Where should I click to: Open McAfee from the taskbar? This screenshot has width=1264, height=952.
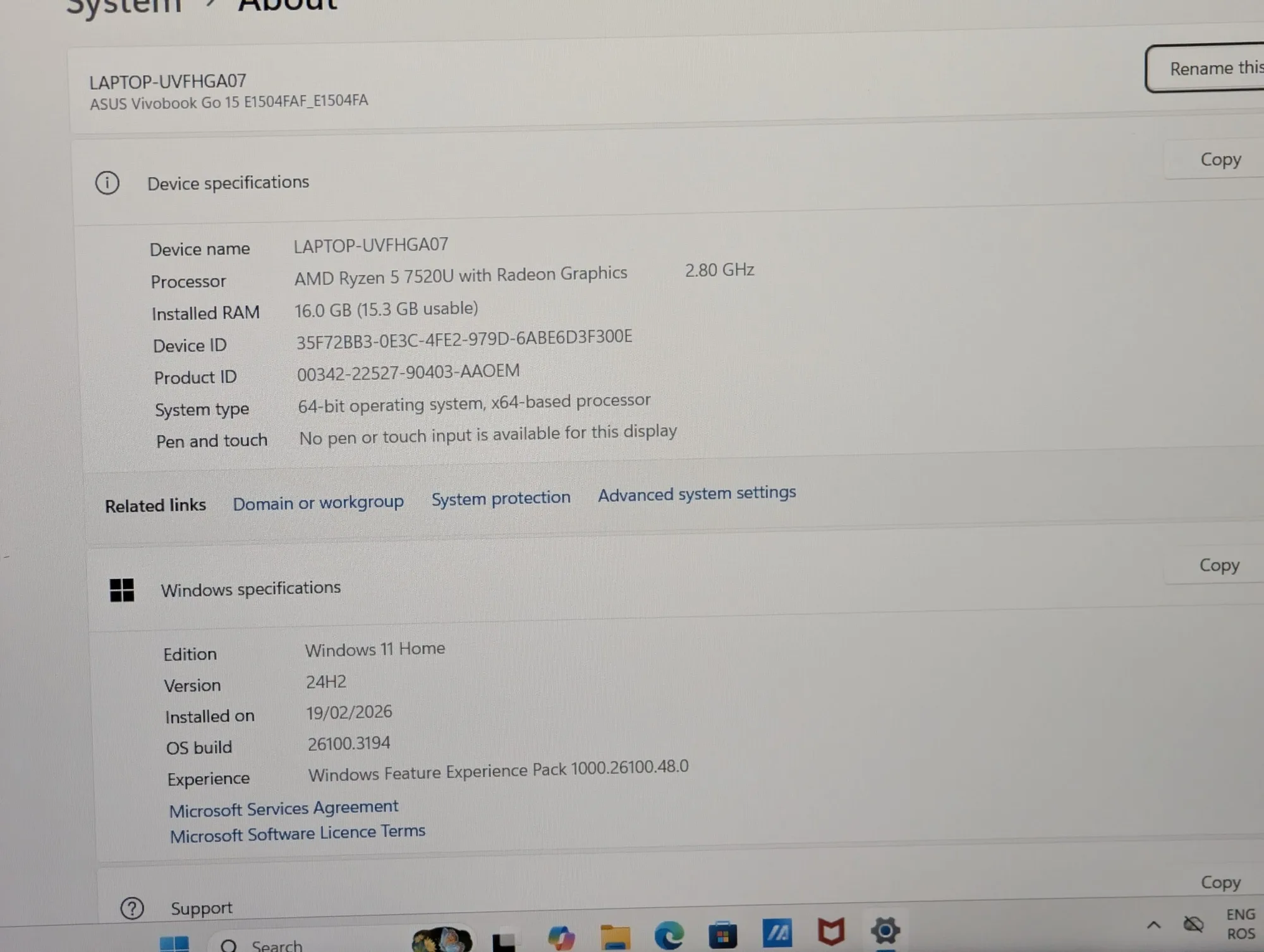click(831, 932)
